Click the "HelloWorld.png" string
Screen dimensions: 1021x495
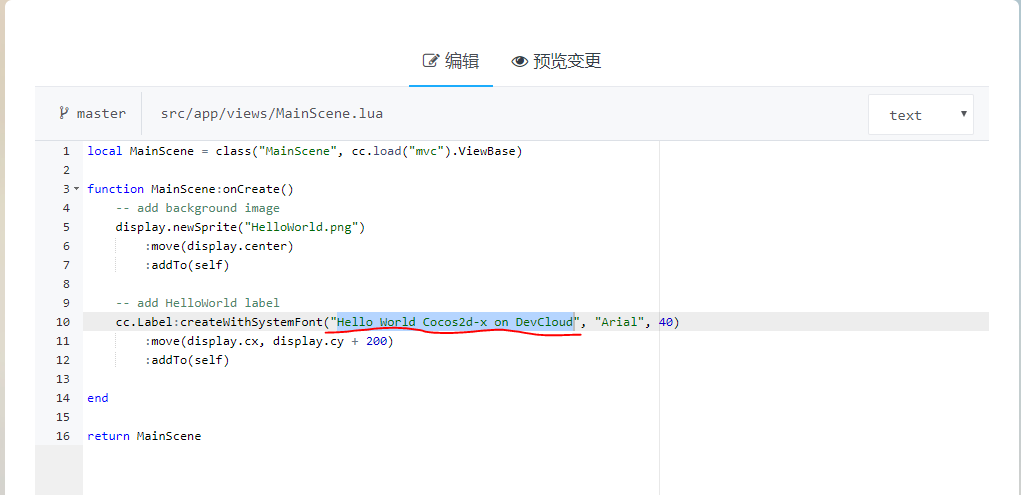coord(301,227)
